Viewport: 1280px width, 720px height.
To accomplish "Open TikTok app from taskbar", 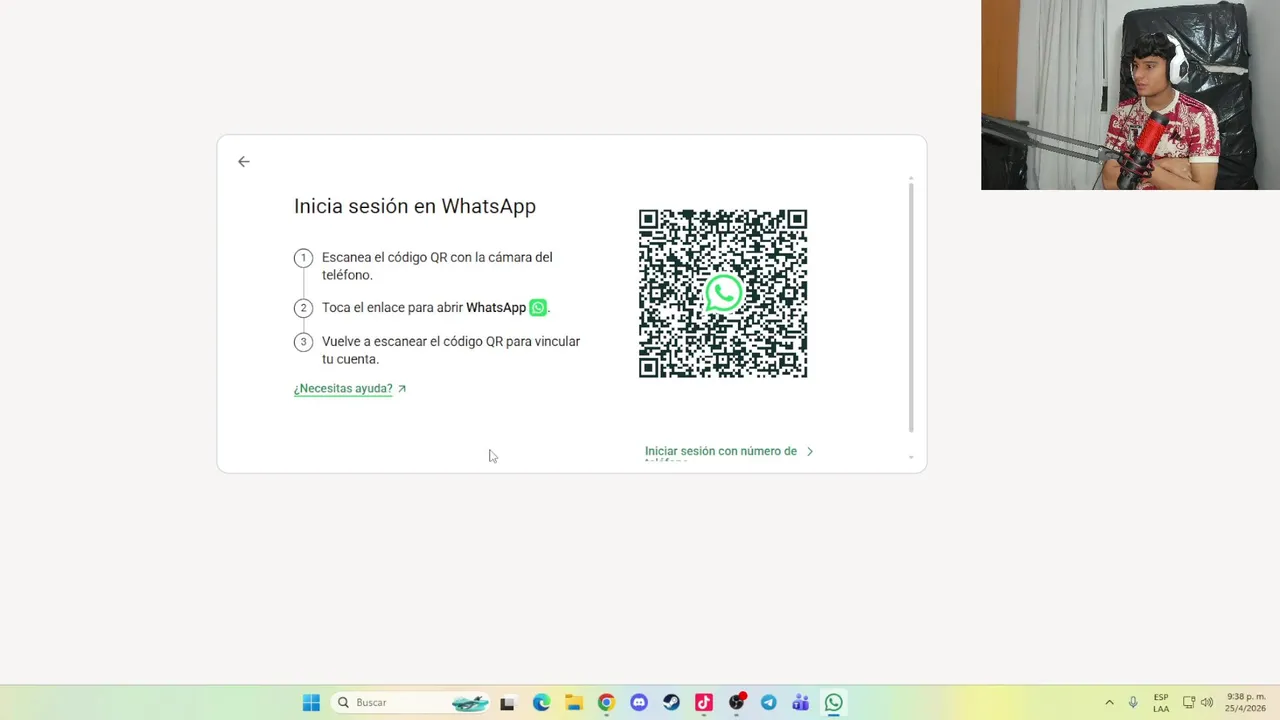I will pyautogui.click(x=703, y=703).
